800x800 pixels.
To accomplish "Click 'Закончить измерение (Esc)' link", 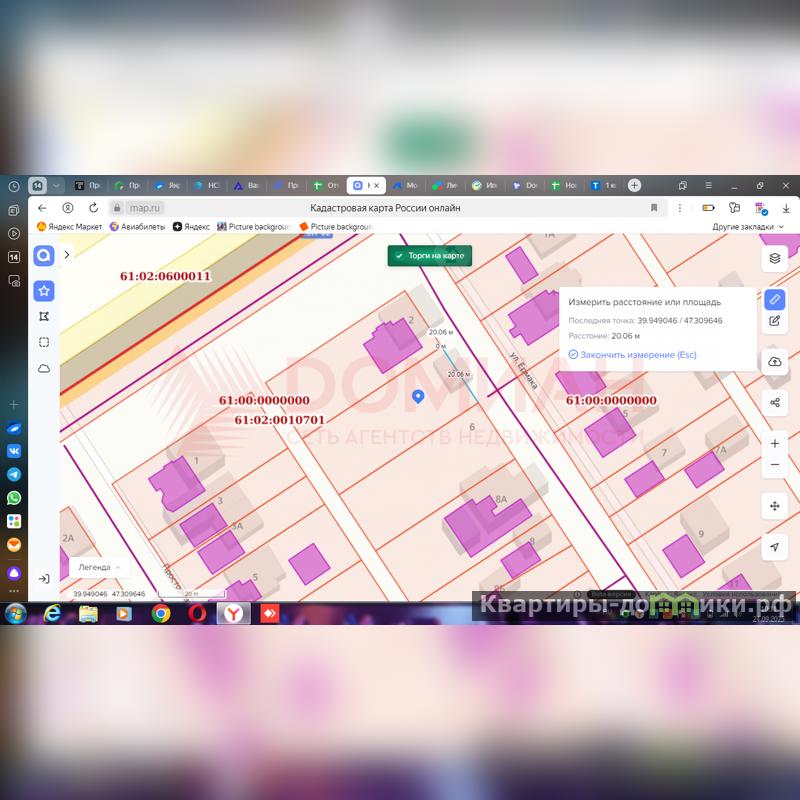I will click(x=631, y=355).
